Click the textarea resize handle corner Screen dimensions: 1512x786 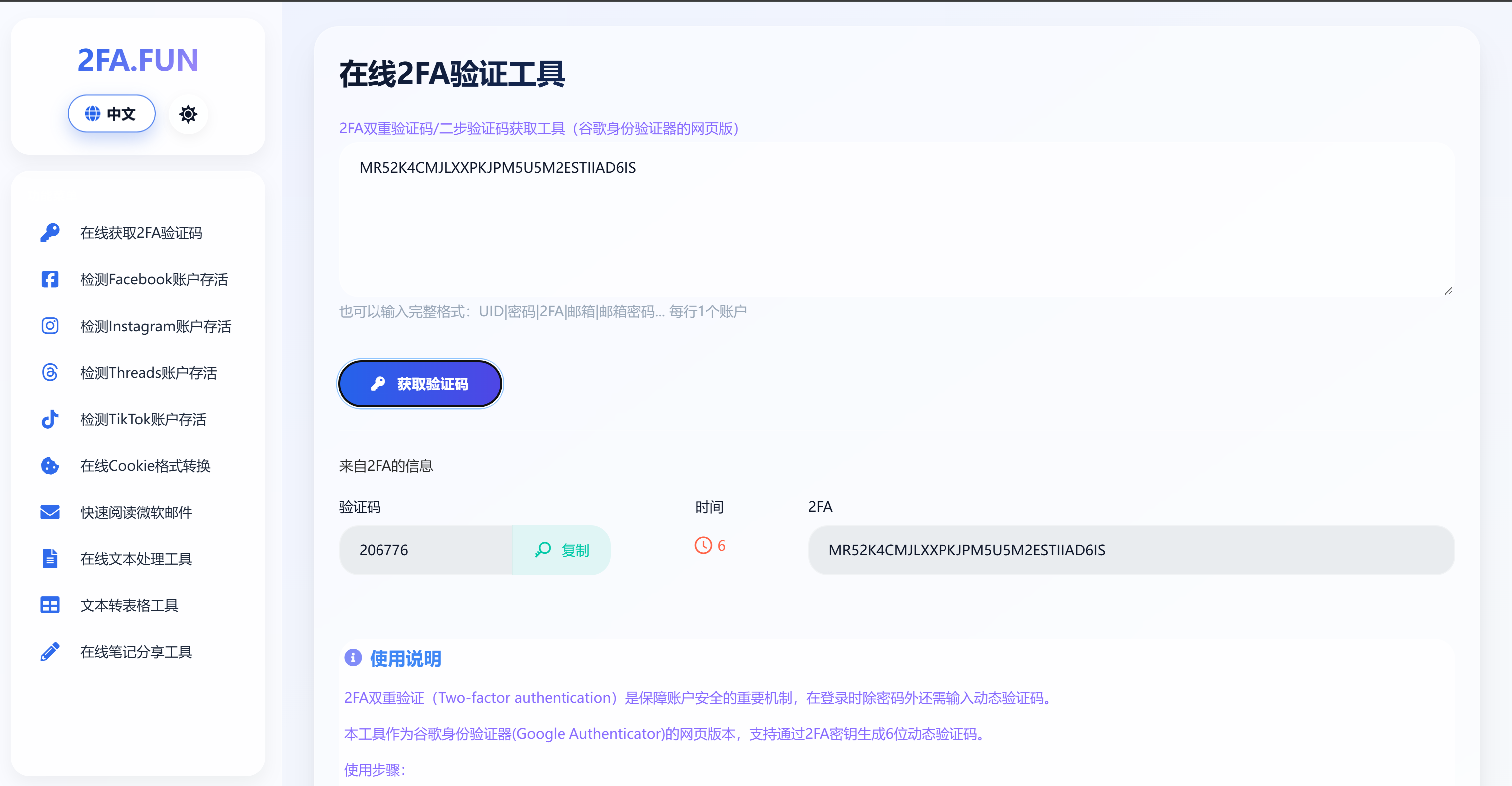1448,291
